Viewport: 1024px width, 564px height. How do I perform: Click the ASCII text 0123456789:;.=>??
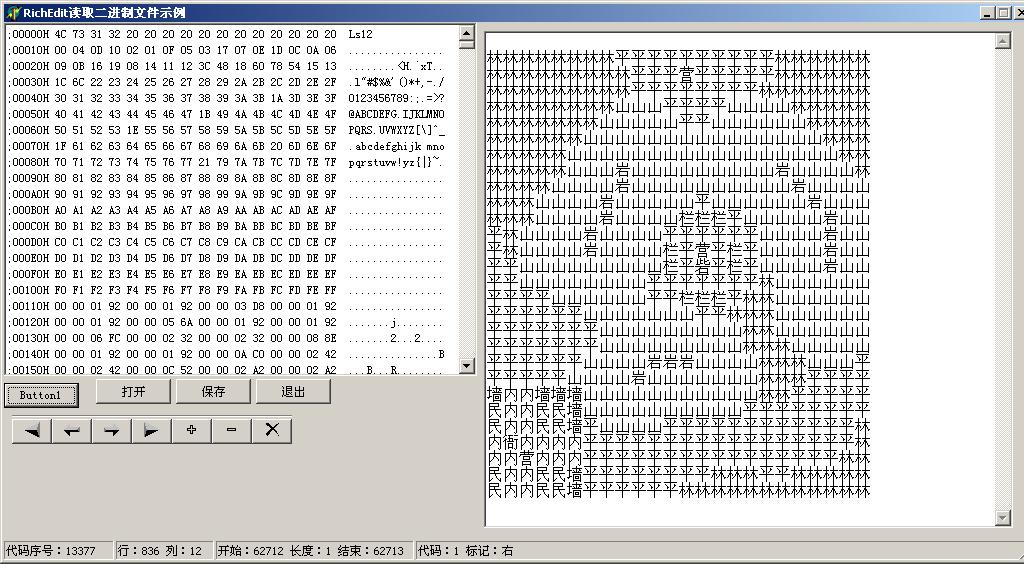pyautogui.click(x=396, y=98)
